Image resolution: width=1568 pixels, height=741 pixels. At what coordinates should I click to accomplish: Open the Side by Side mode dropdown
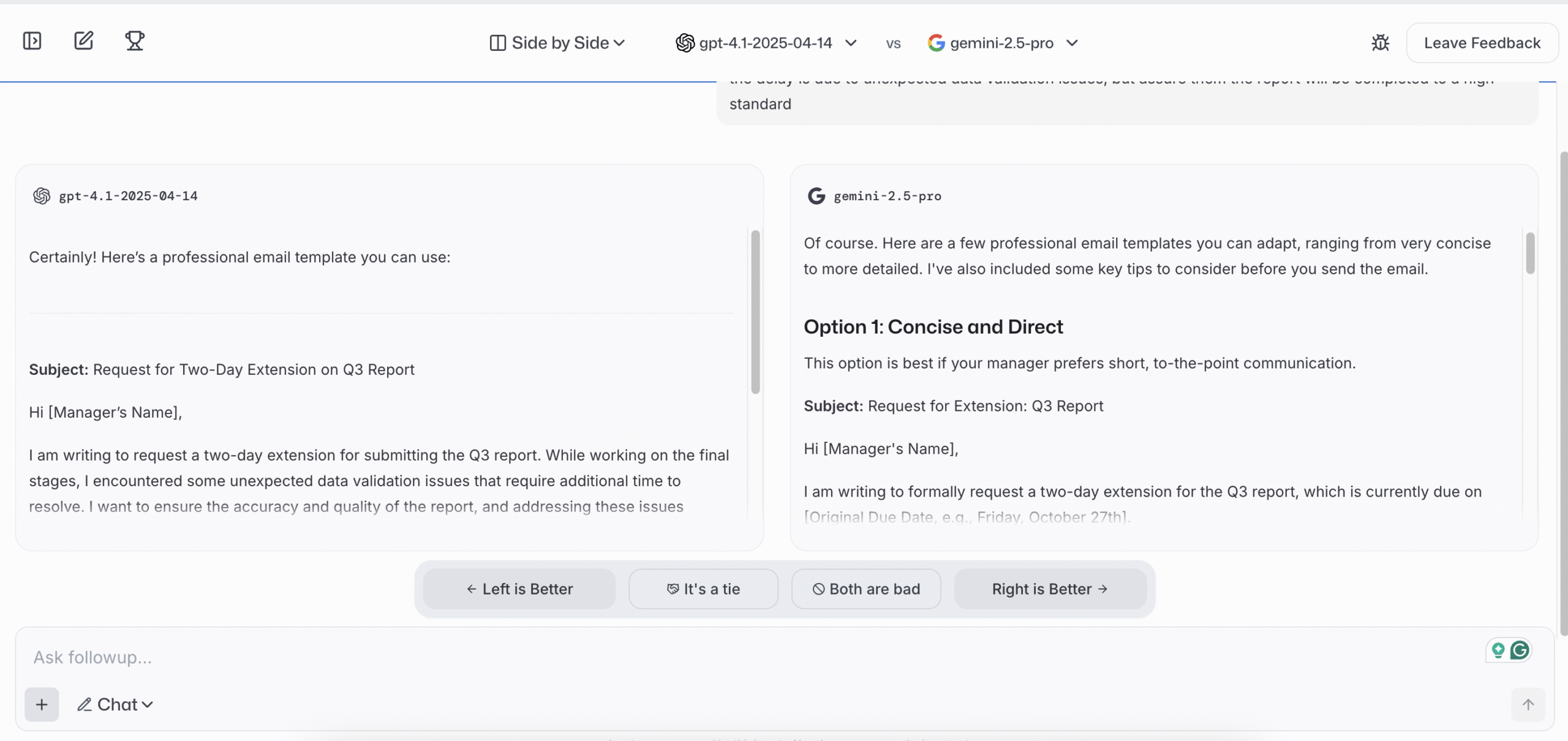pyautogui.click(x=557, y=43)
